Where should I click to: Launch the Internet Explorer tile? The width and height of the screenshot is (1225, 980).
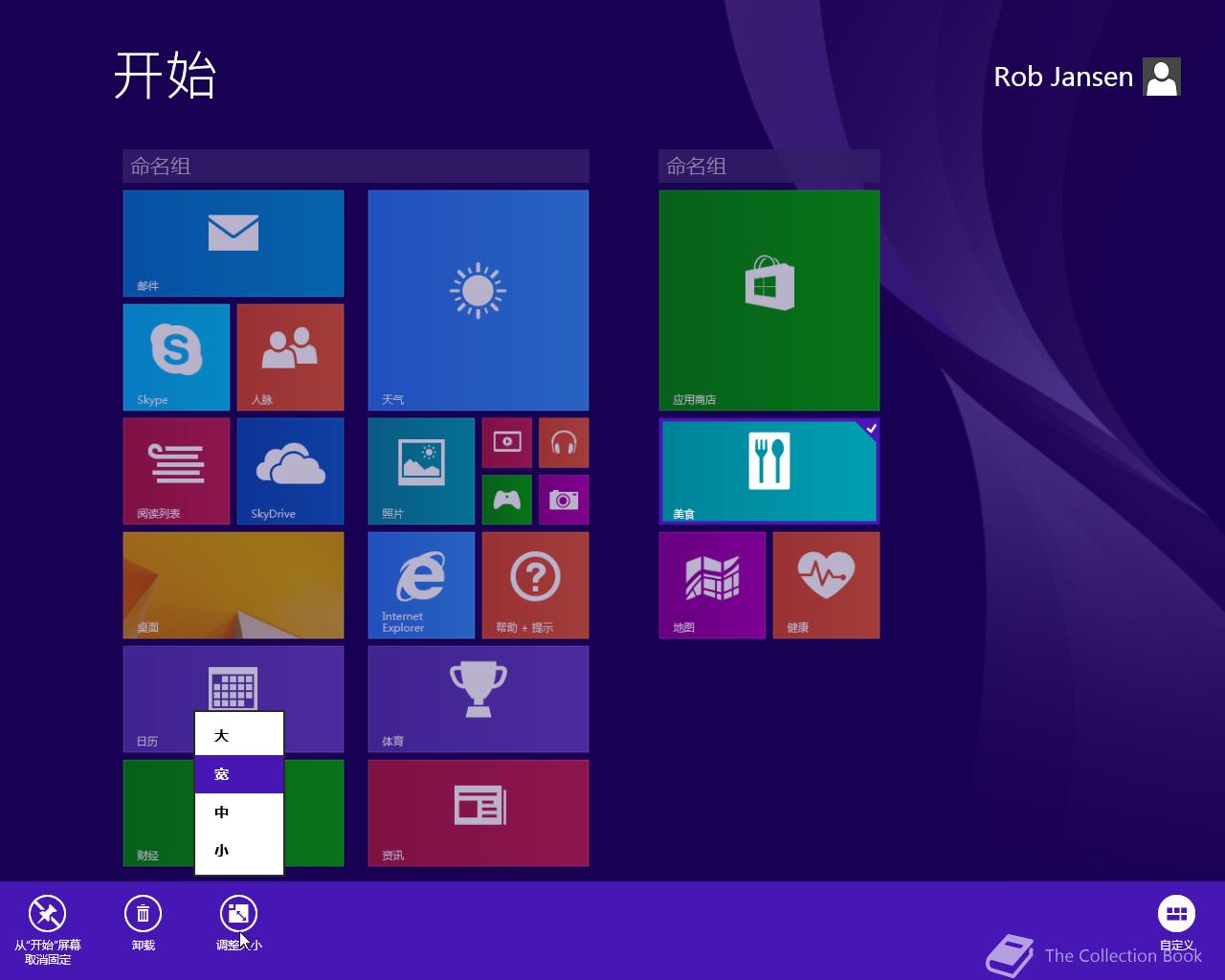[421, 585]
